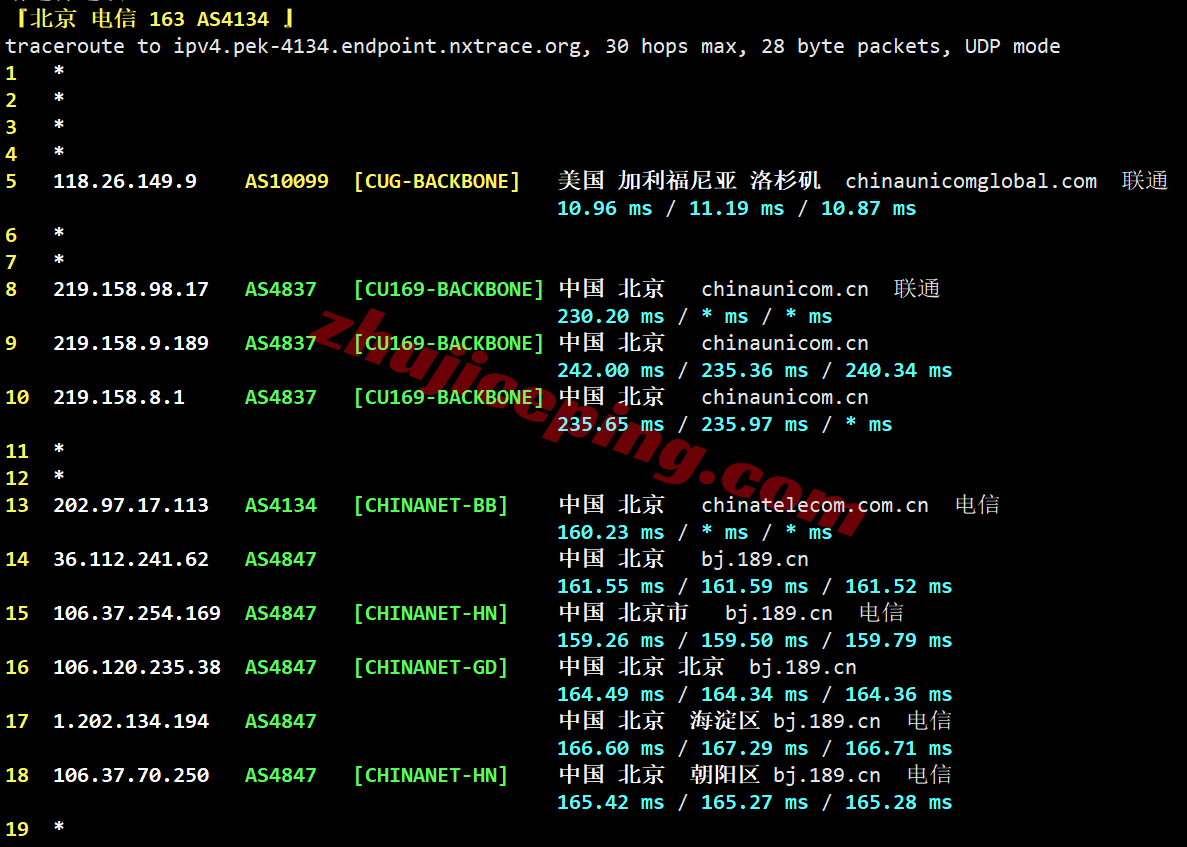
Task: Select IP address 36.112.241.62
Action: click(x=131, y=559)
